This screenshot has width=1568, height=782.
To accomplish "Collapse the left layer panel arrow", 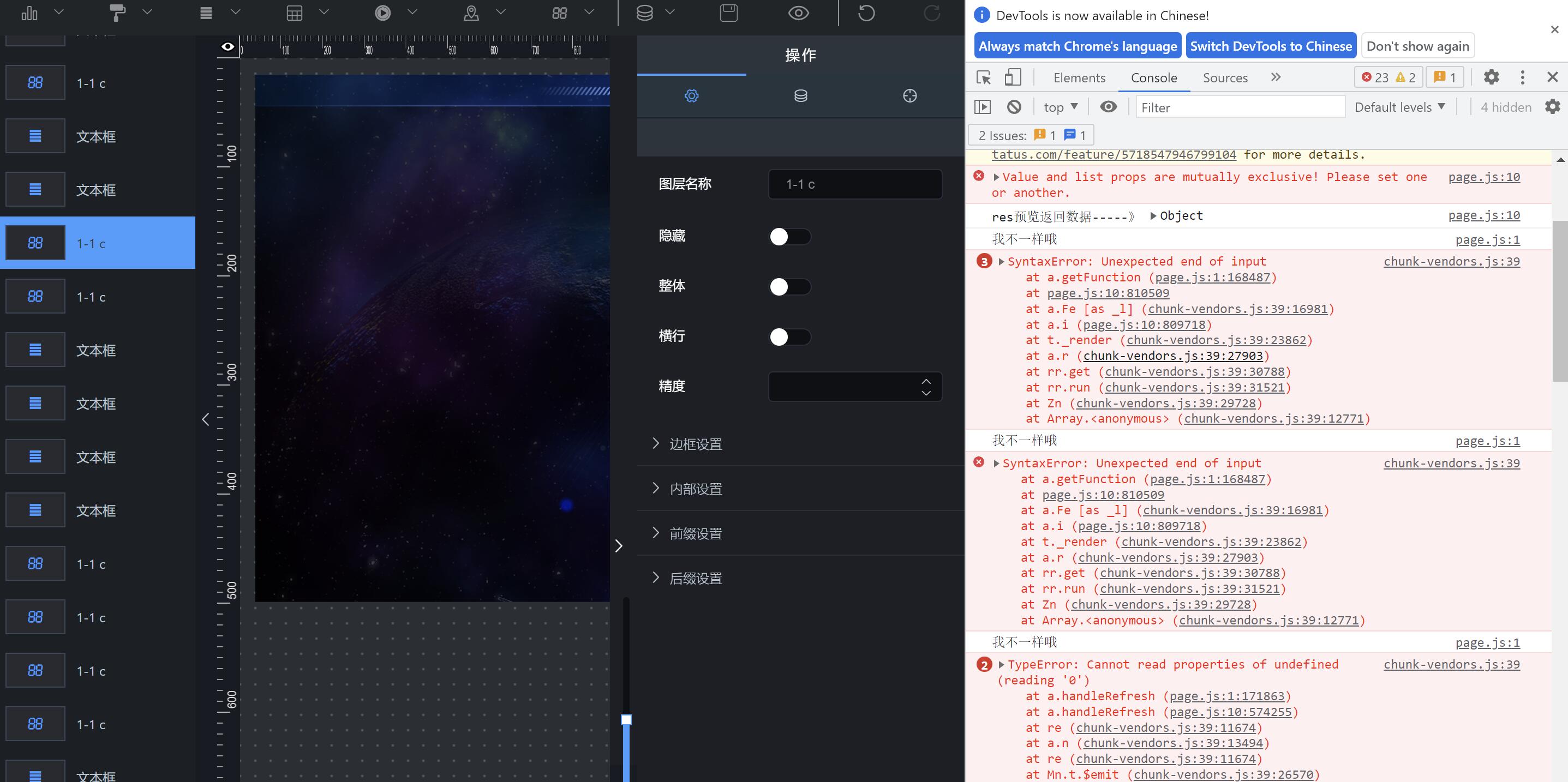I will pyautogui.click(x=205, y=419).
